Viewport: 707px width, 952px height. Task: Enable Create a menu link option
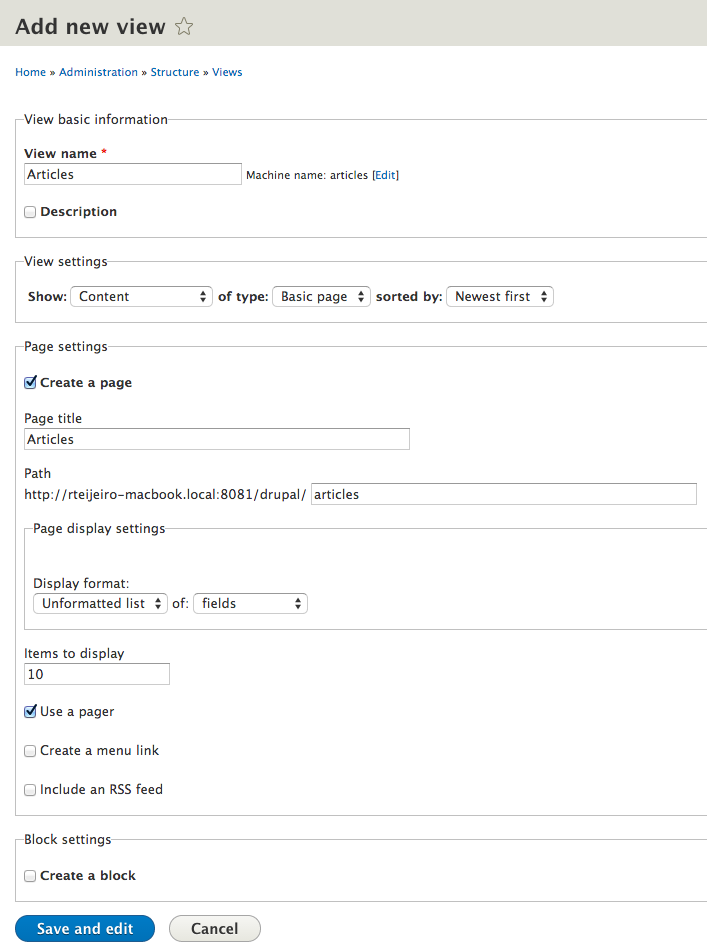[30, 751]
